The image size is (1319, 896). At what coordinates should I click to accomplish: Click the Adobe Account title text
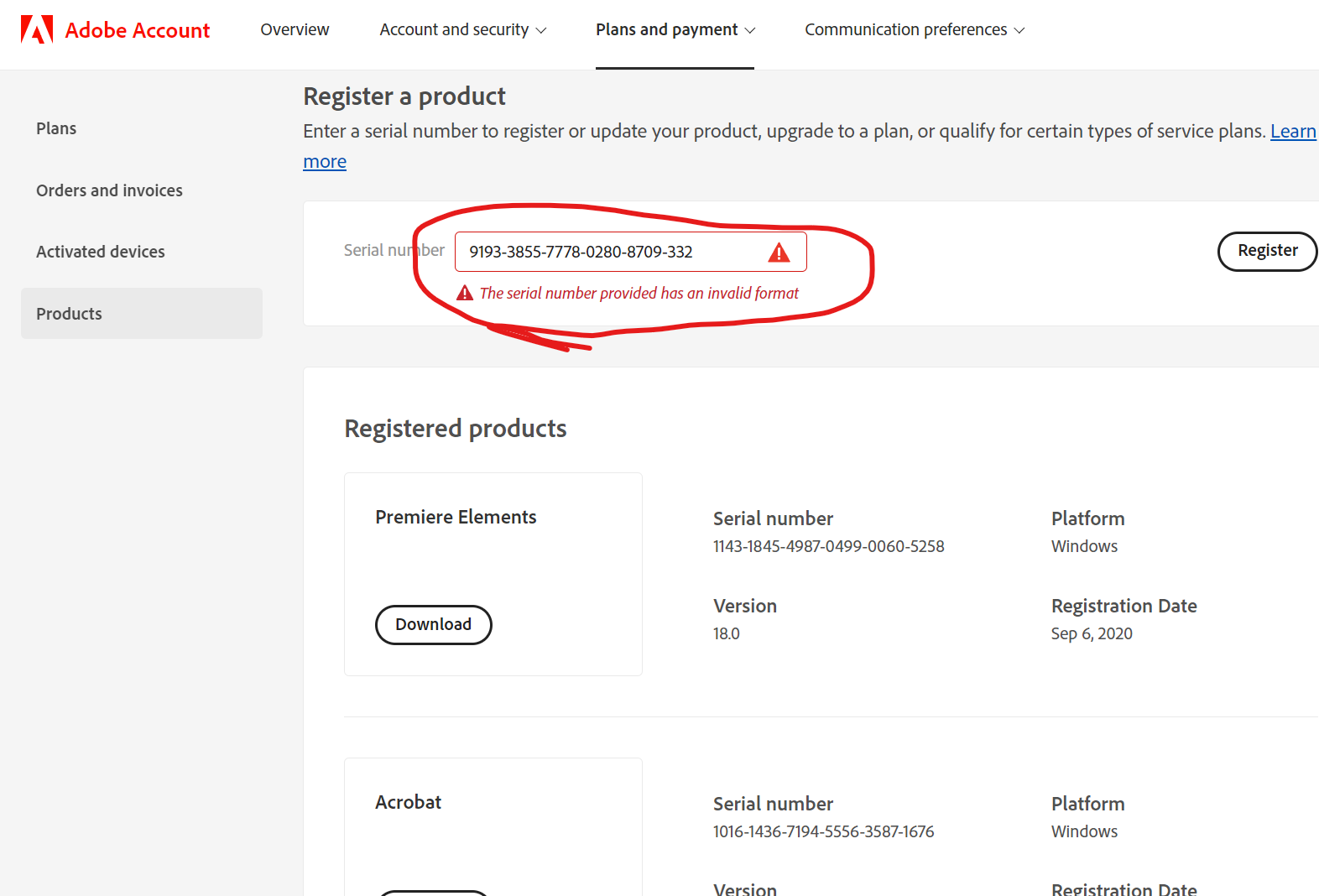coord(138,30)
